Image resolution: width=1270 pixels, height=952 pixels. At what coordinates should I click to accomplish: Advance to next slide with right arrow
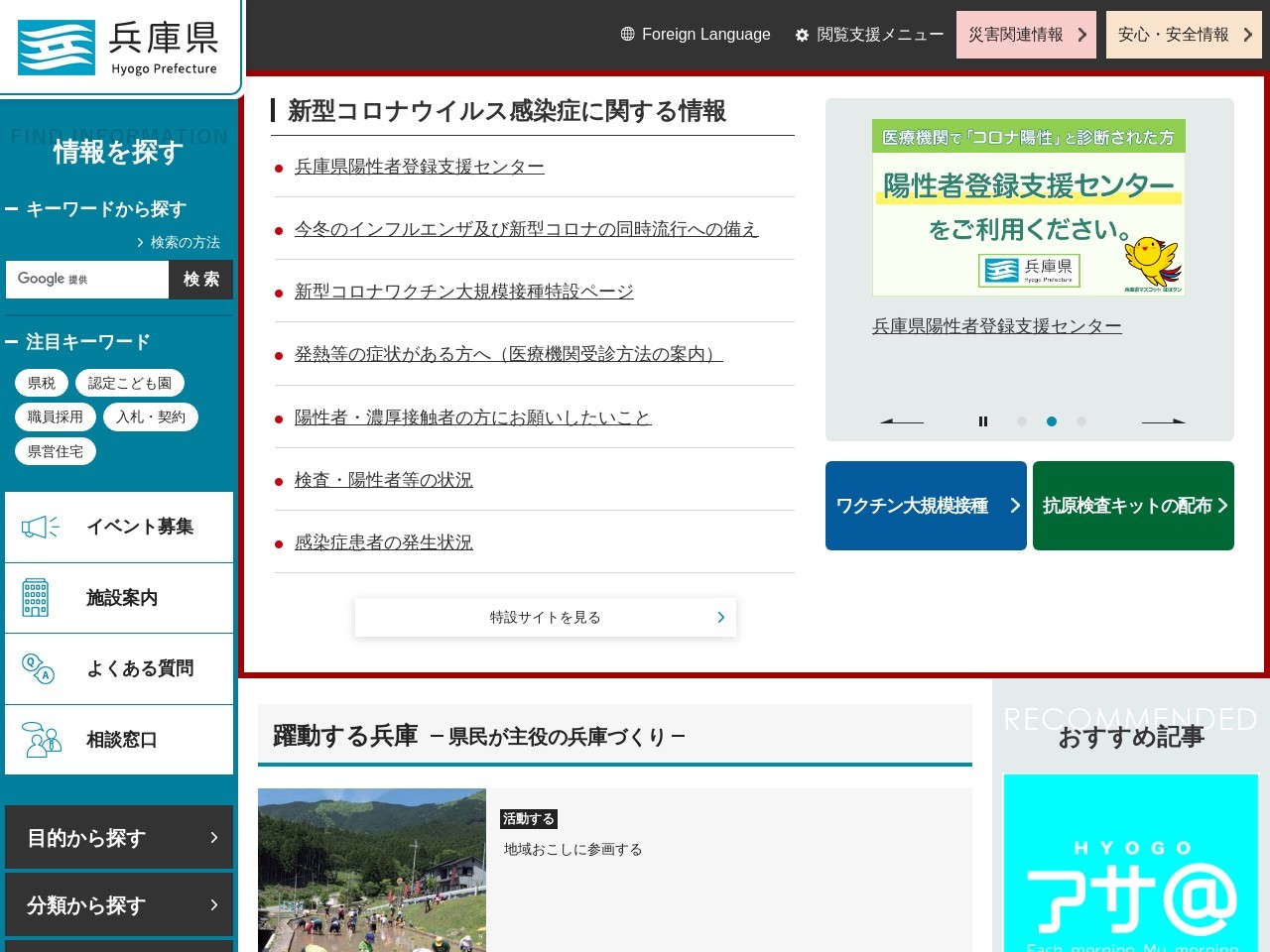pyautogui.click(x=1164, y=421)
